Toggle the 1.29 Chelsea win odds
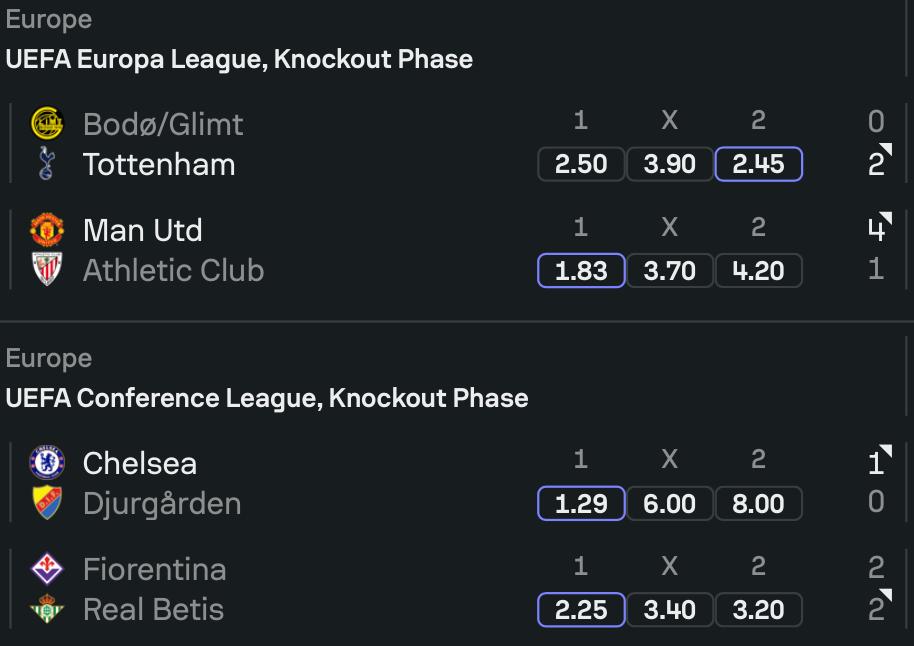The height and width of the screenshot is (646, 914). pyautogui.click(x=581, y=503)
